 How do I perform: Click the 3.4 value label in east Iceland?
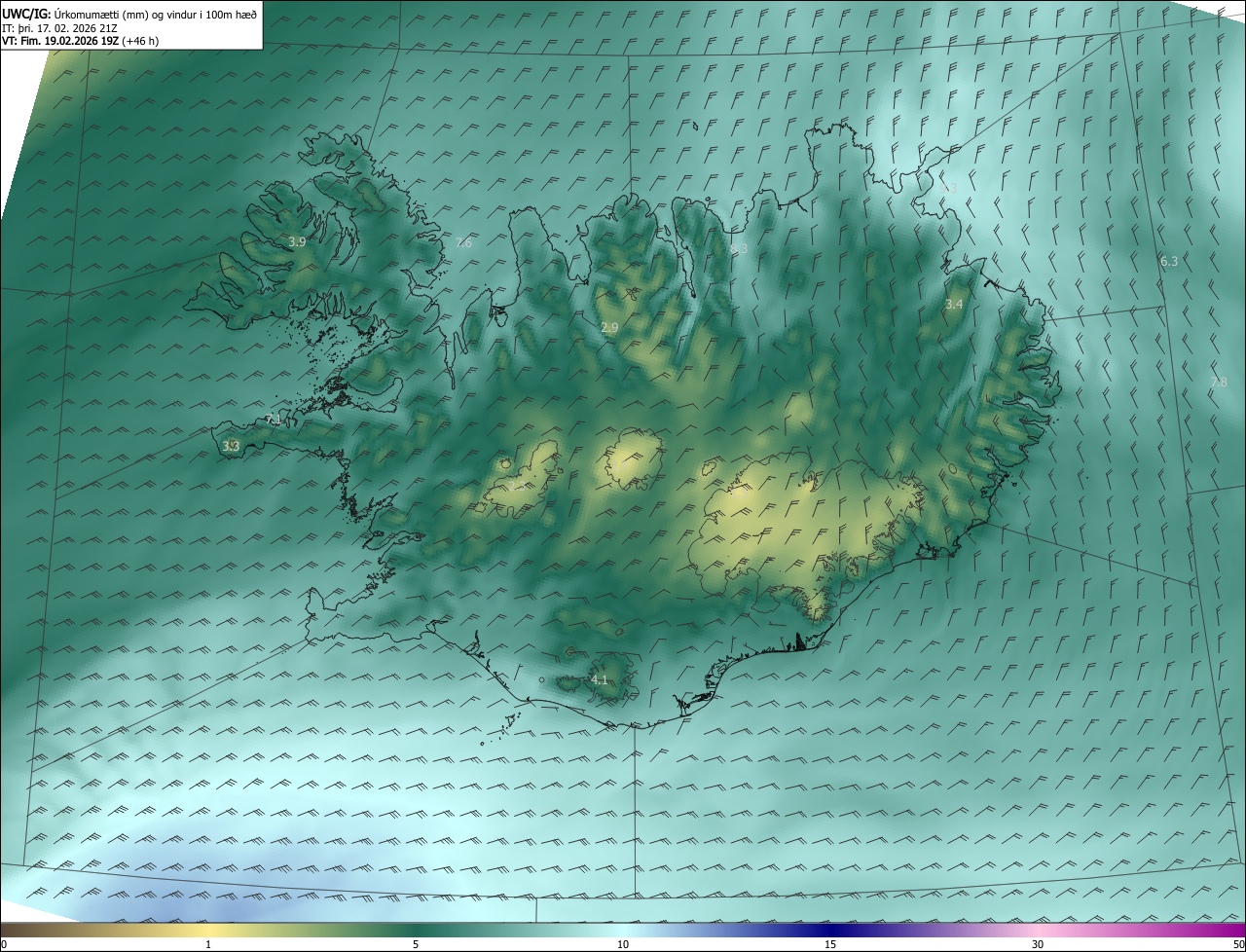pyautogui.click(x=955, y=305)
